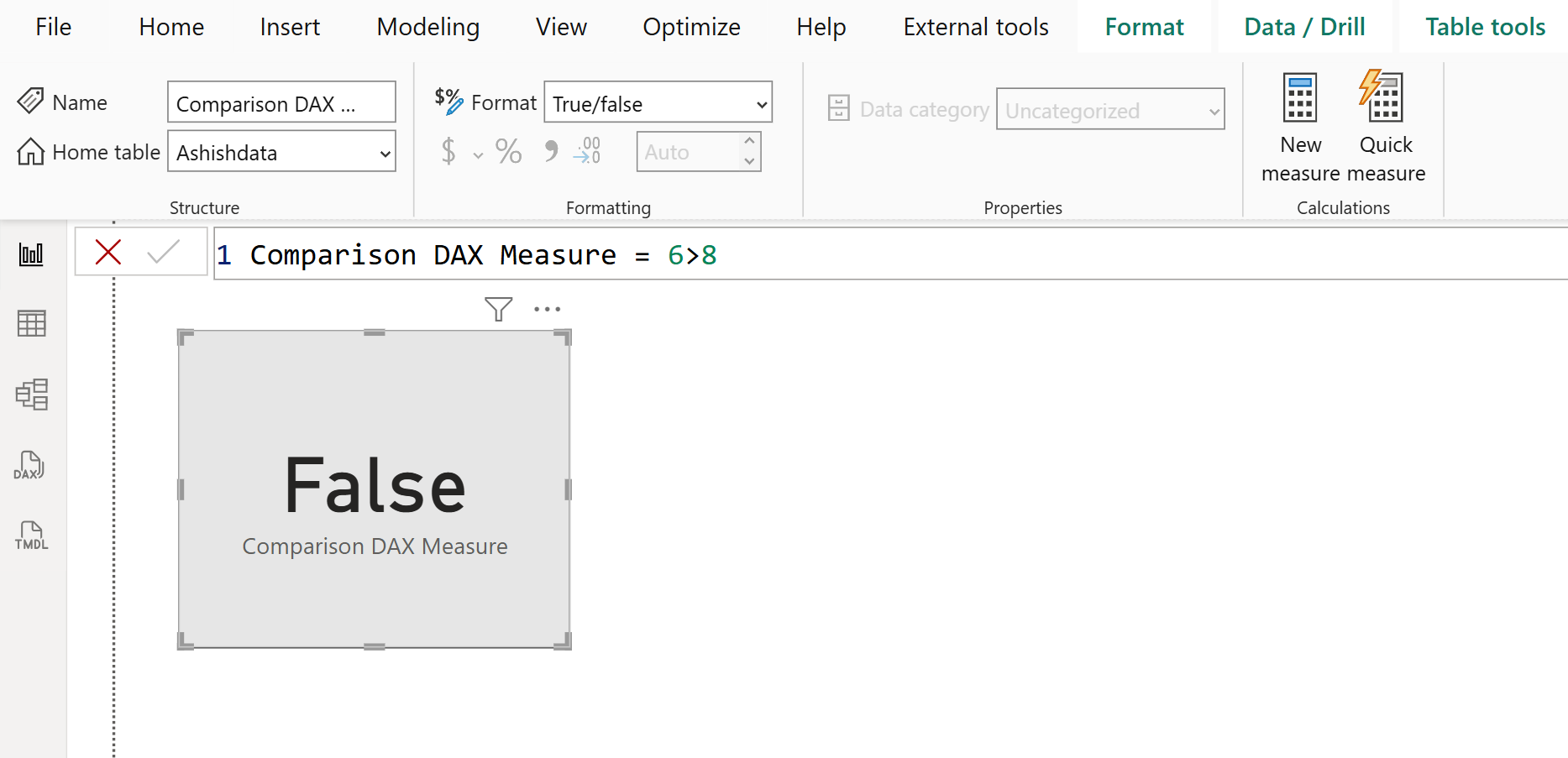Image resolution: width=1568 pixels, height=758 pixels.
Task: Open the External tools ribbon tab
Action: [975, 26]
